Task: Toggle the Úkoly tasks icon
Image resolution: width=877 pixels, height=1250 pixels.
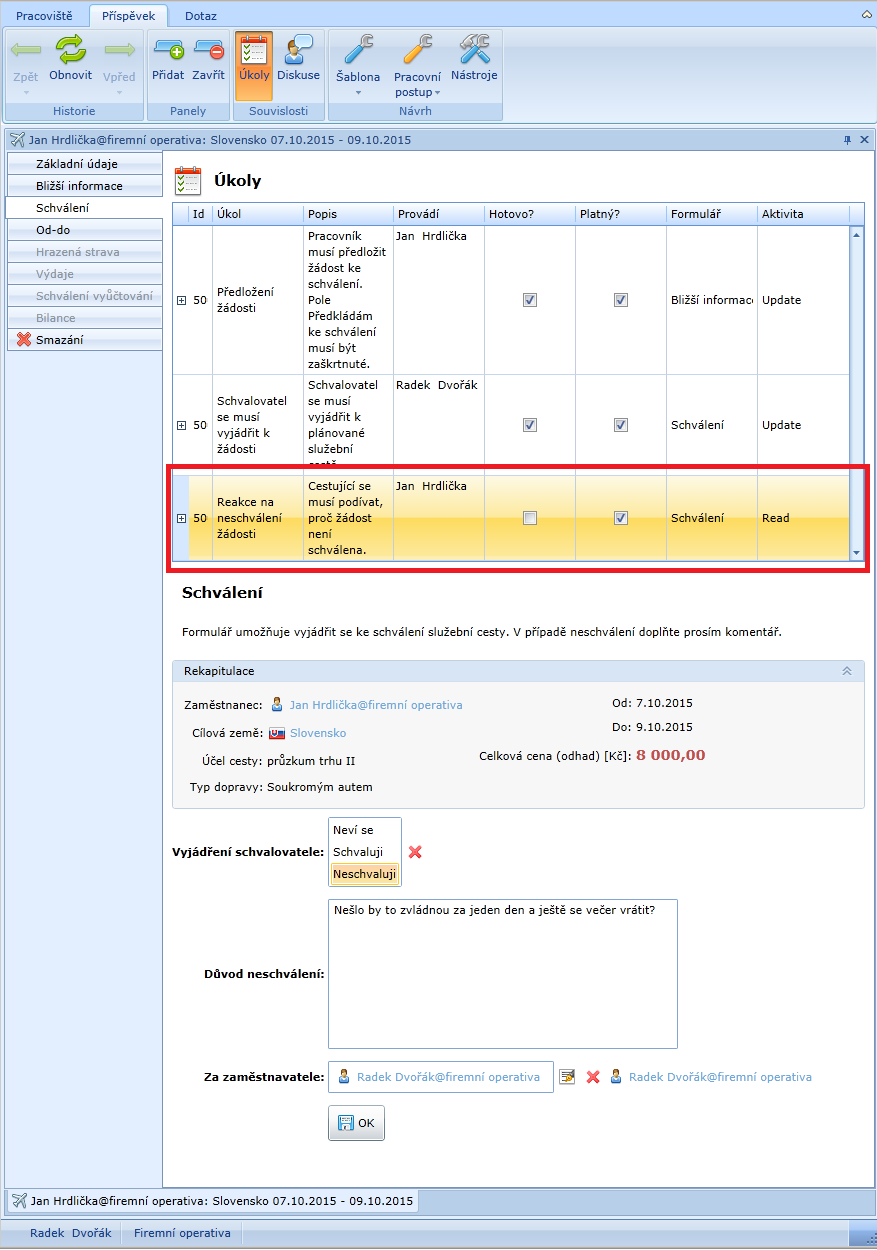Action: point(254,52)
